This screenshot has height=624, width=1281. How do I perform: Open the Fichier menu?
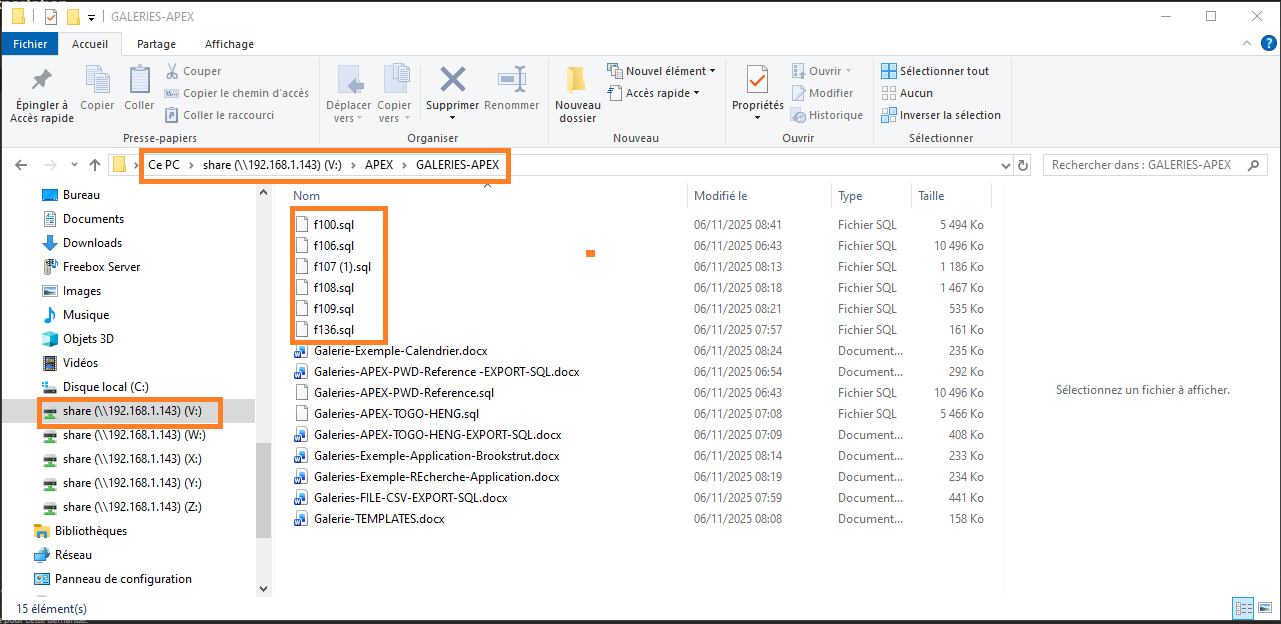click(30, 44)
